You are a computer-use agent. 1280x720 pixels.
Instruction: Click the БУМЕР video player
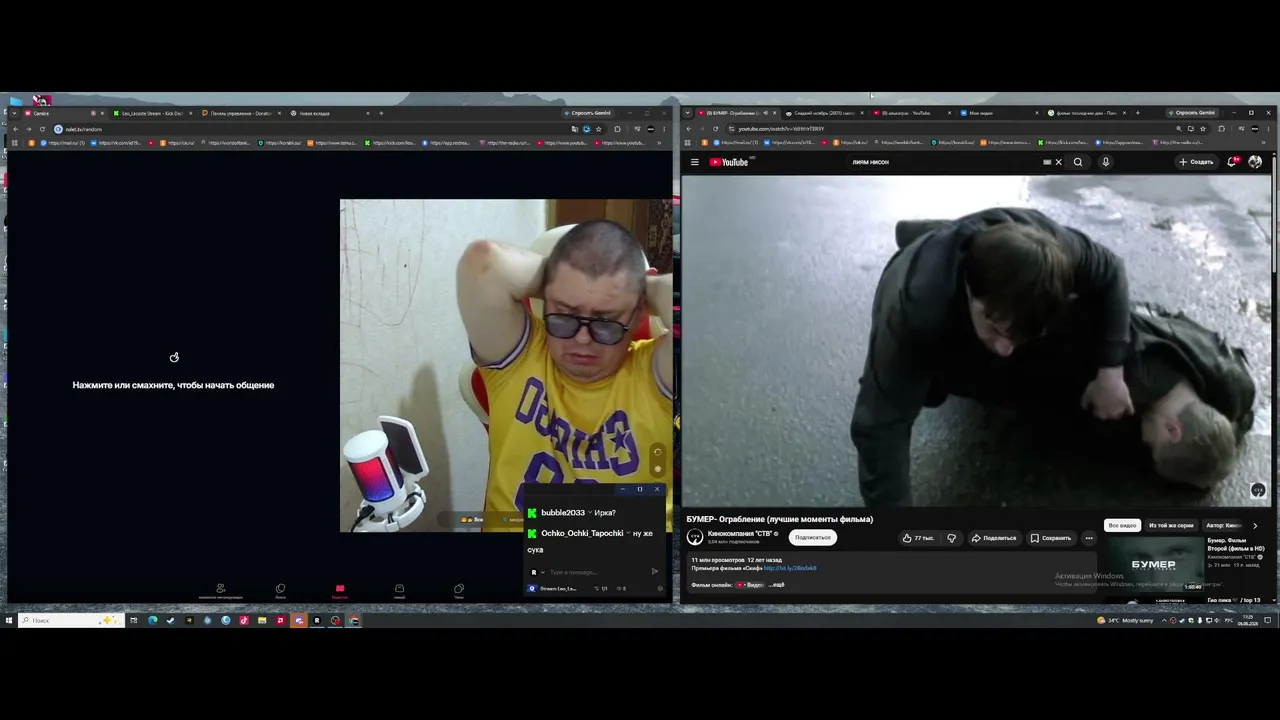coord(976,341)
